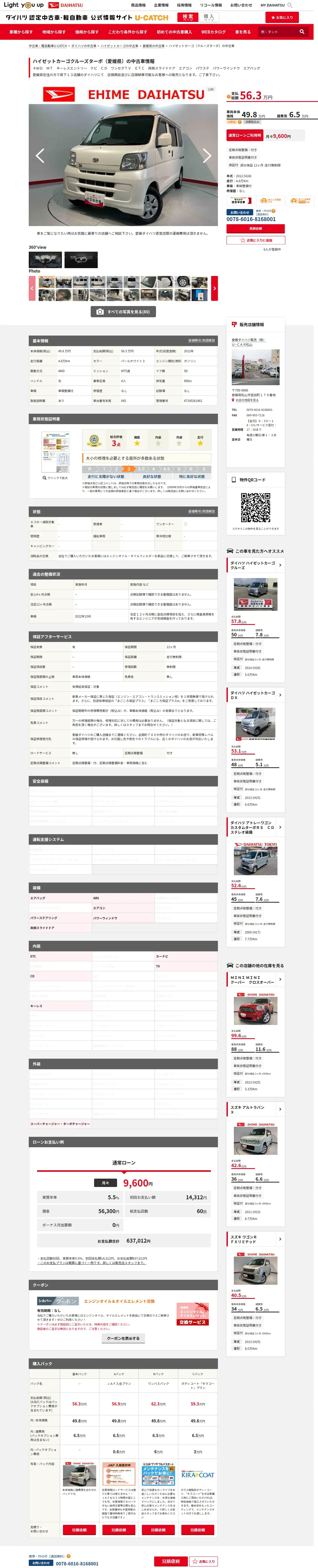
Task: Open second 360° view thumbnail
Action: point(81,260)
